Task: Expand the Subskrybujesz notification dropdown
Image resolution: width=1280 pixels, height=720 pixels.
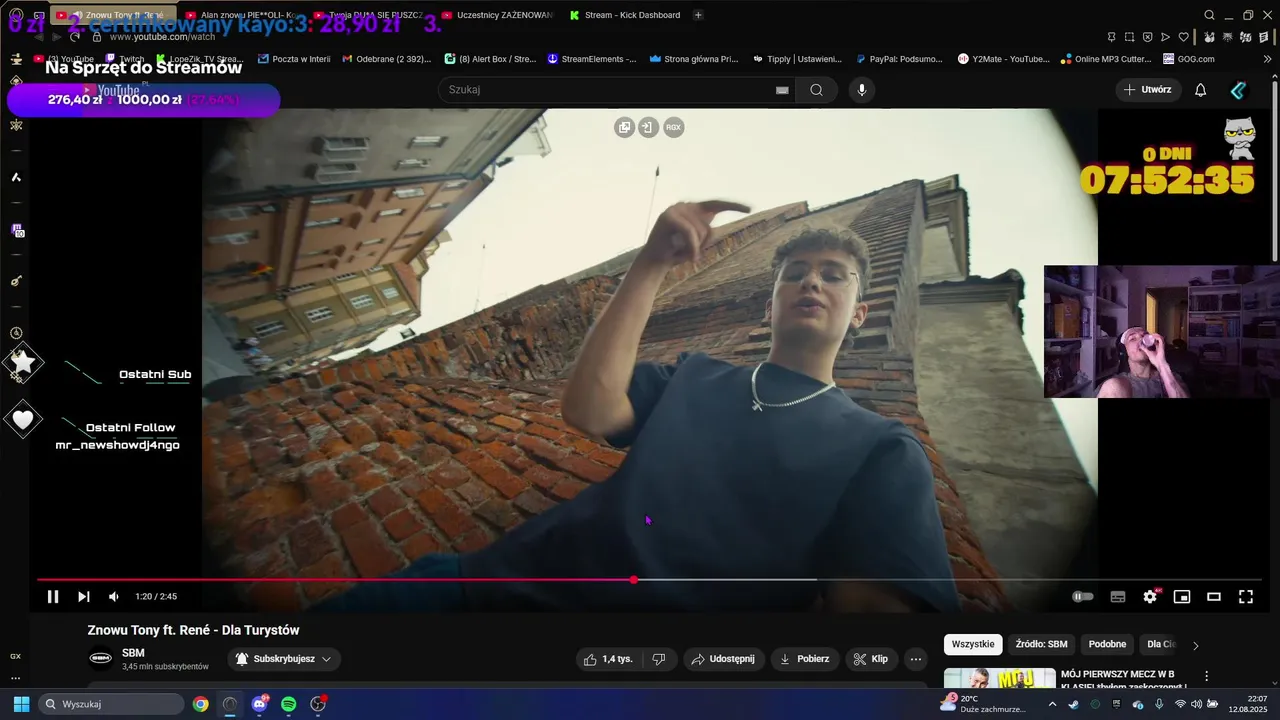Action: [x=284, y=659]
